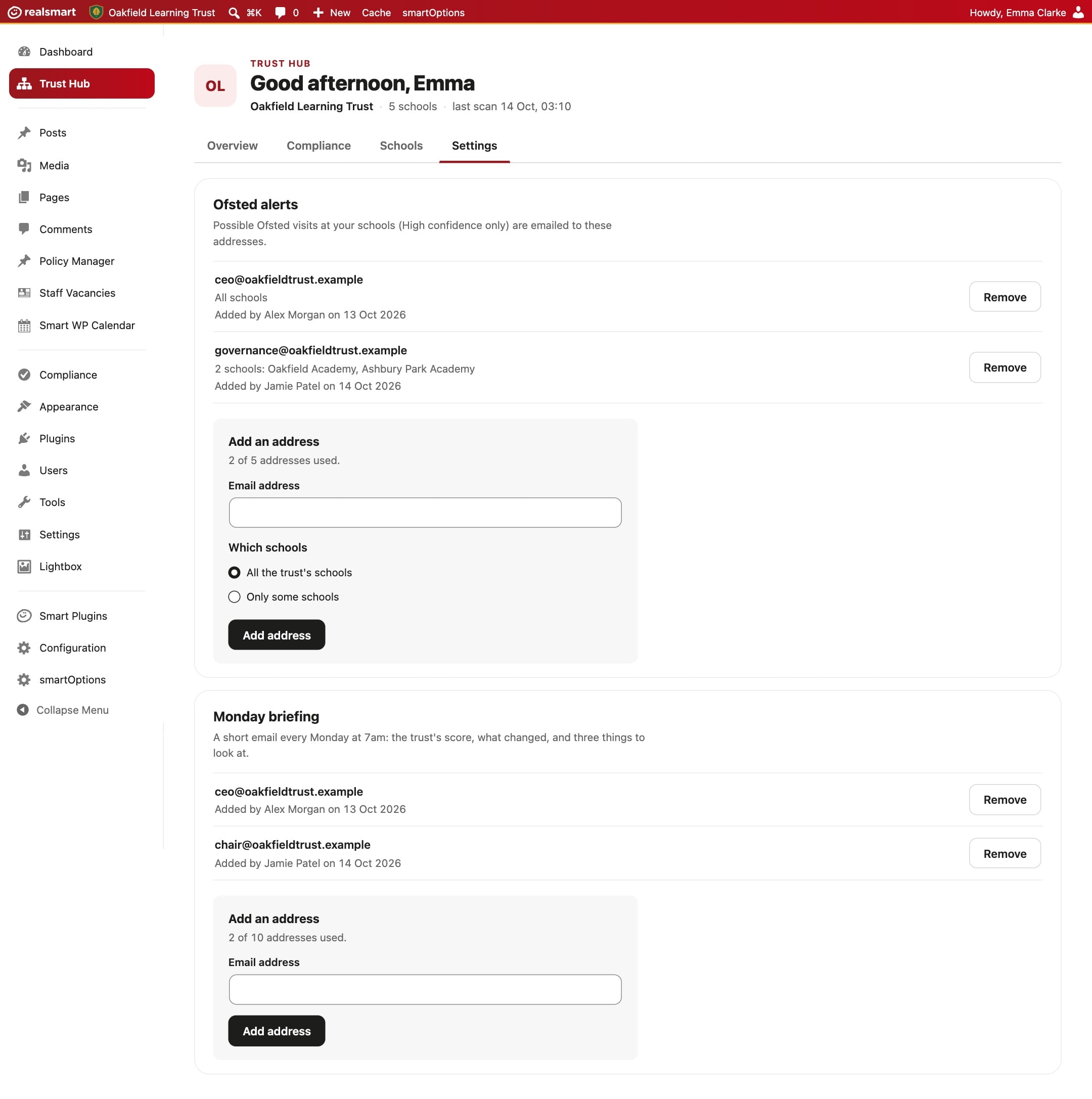The width and height of the screenshot is (1092, 1099).
Task: Focus Monday briefing email address field
Action: pyautogui.click(x=425, y=989)
